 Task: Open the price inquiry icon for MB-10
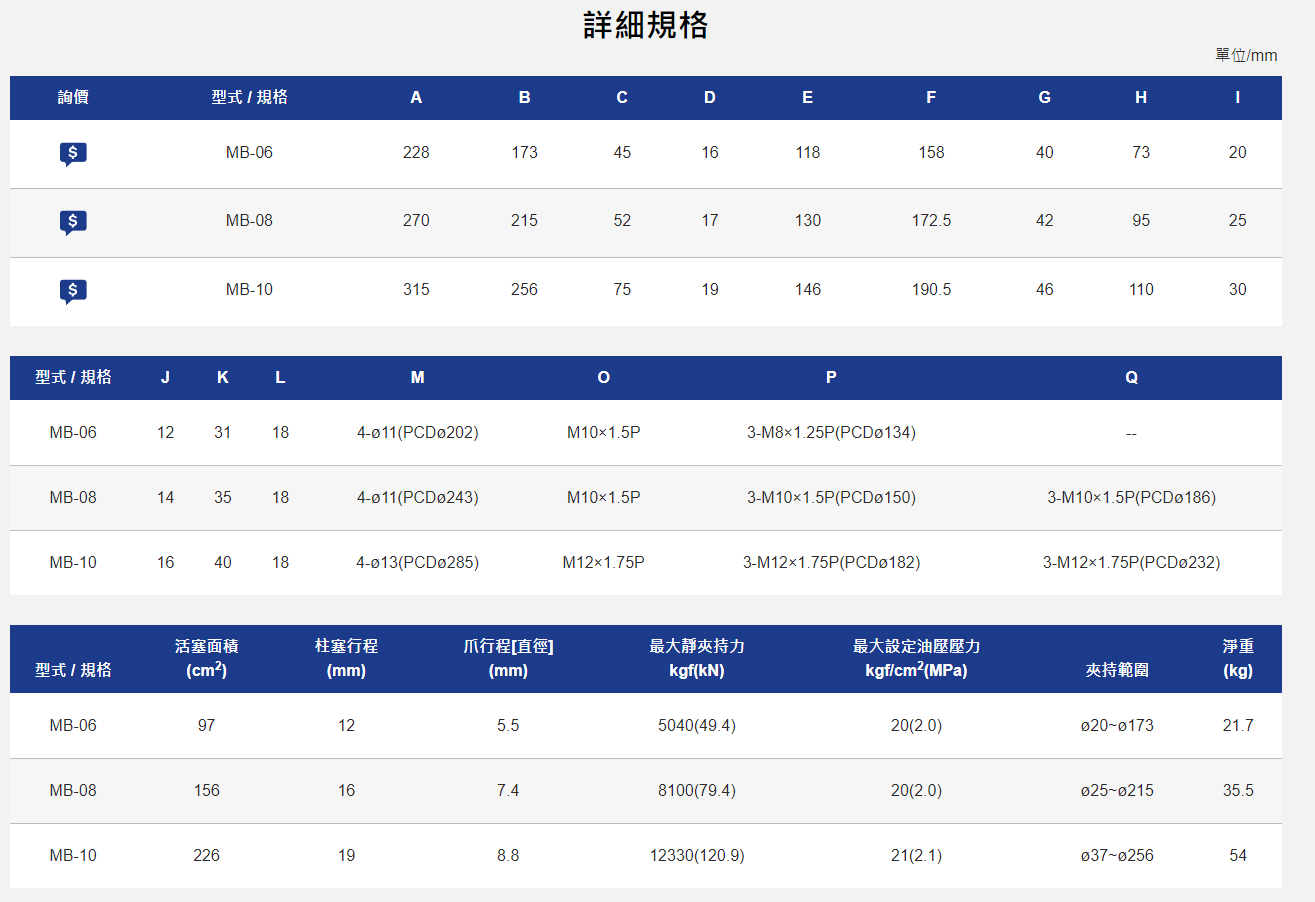(73, 291)
